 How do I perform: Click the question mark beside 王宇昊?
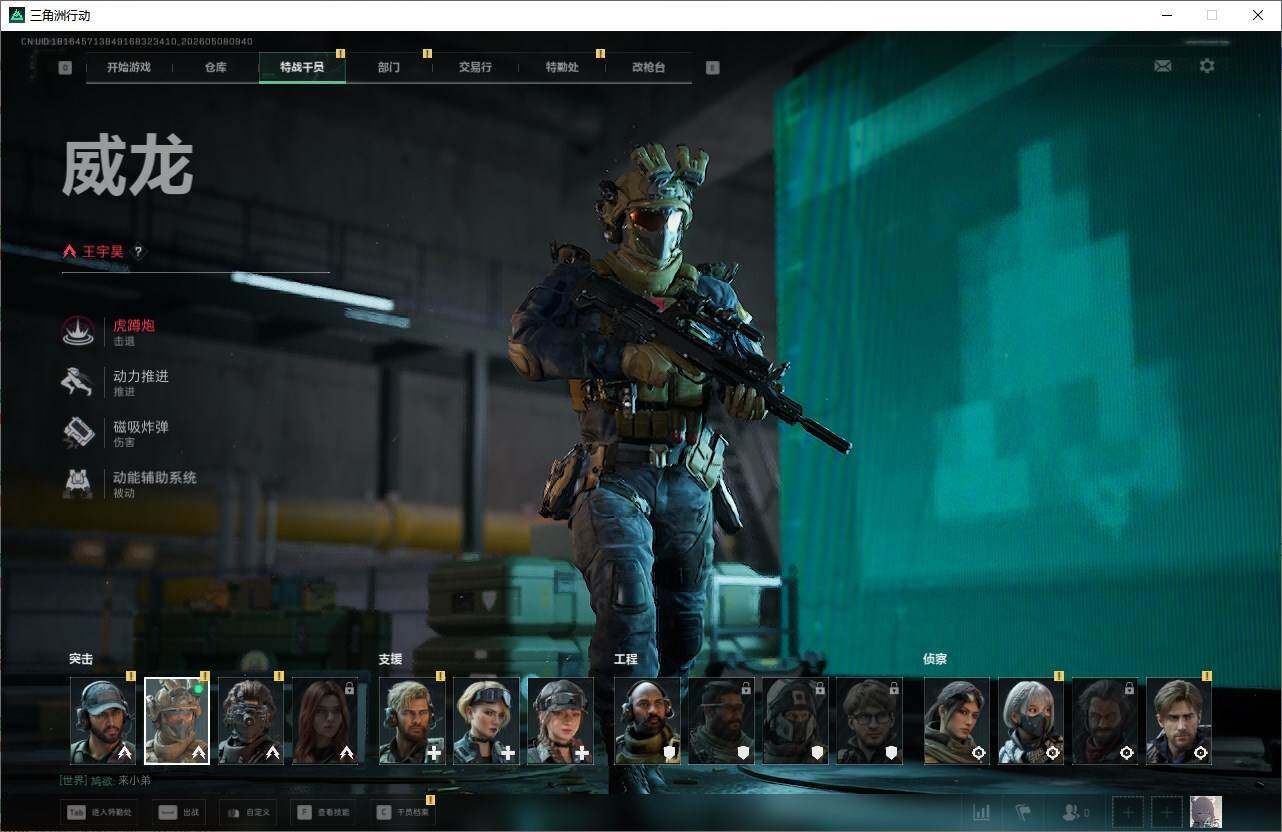point(139,252)
